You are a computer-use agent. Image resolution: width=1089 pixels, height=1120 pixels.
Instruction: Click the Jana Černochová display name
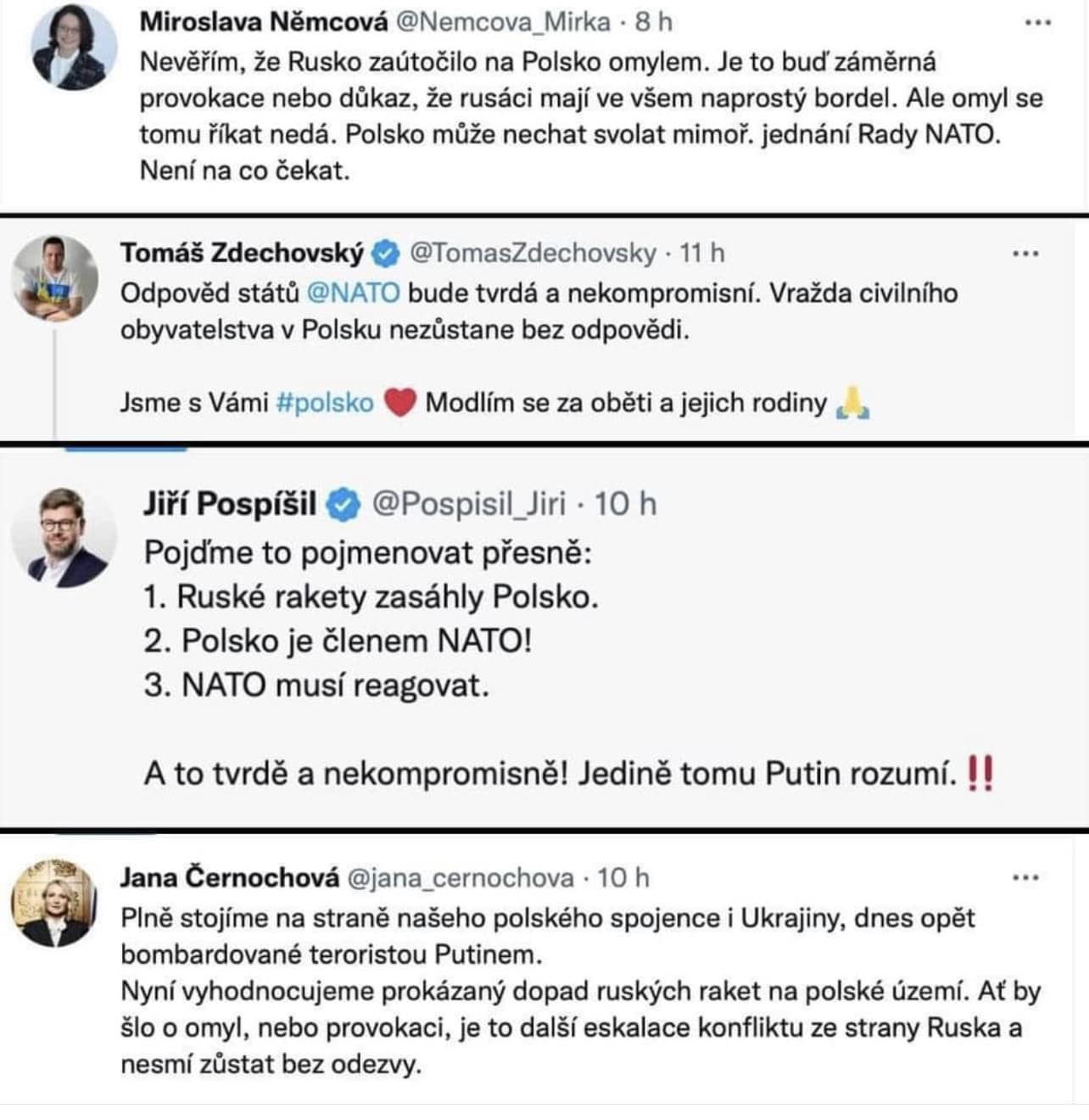[229, 877]
